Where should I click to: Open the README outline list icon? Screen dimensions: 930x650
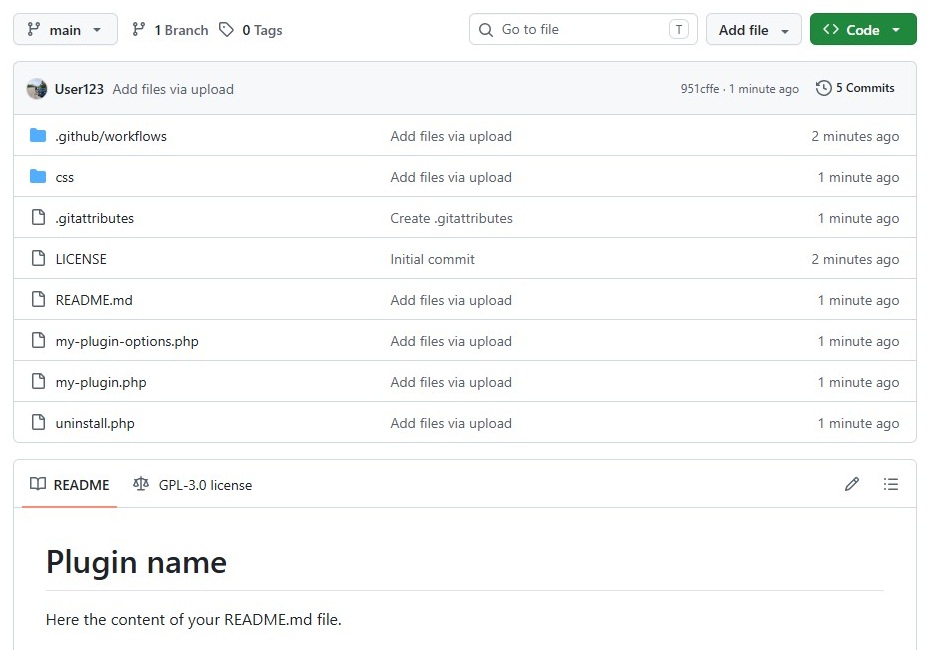pos(890,484)
